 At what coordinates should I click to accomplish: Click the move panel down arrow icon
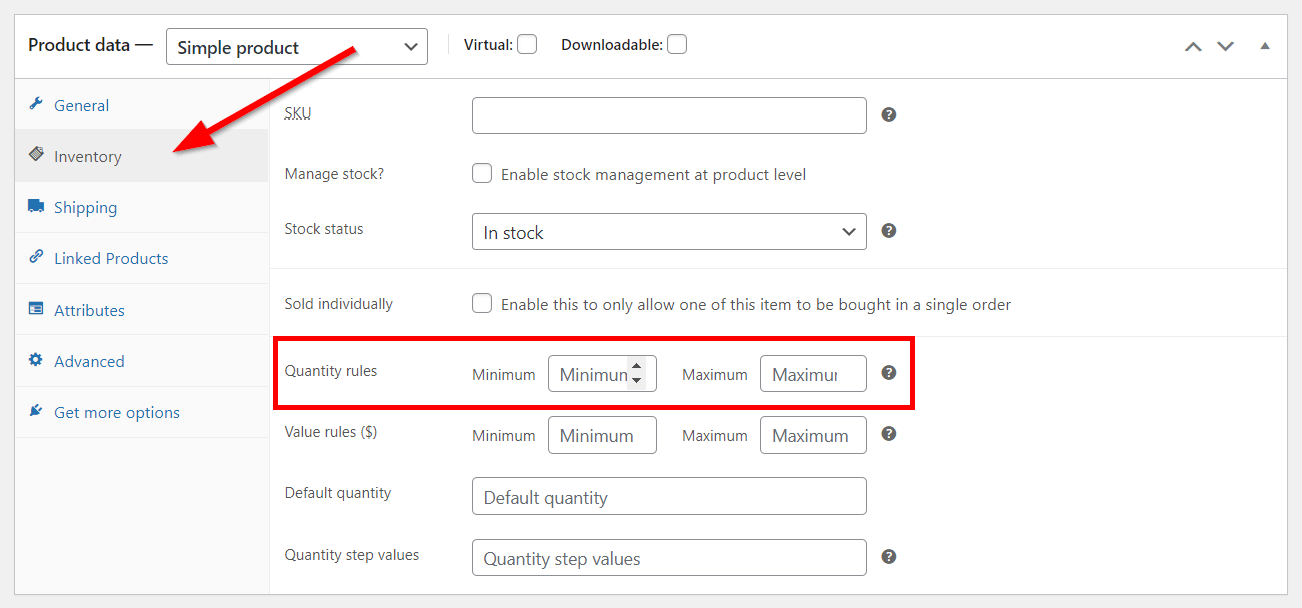click(x=1225, y=46)
